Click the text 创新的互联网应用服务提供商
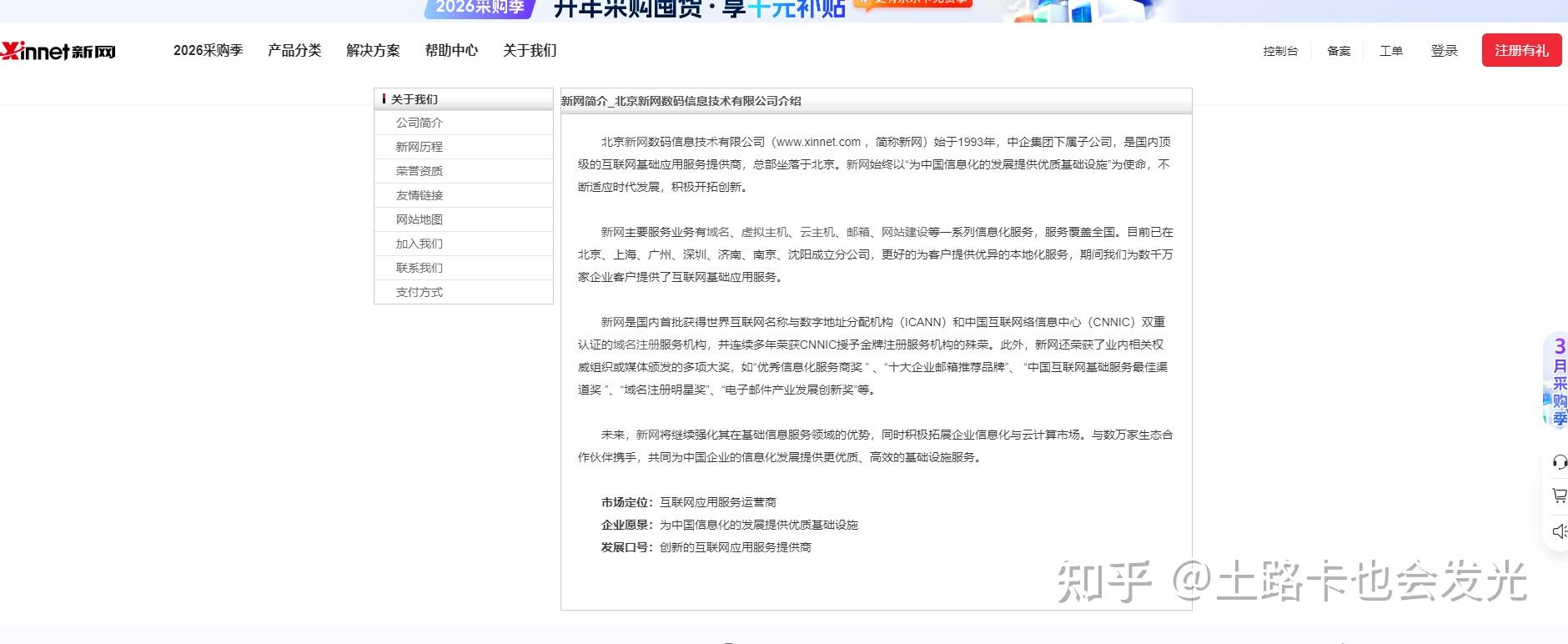 click(736, 547)
